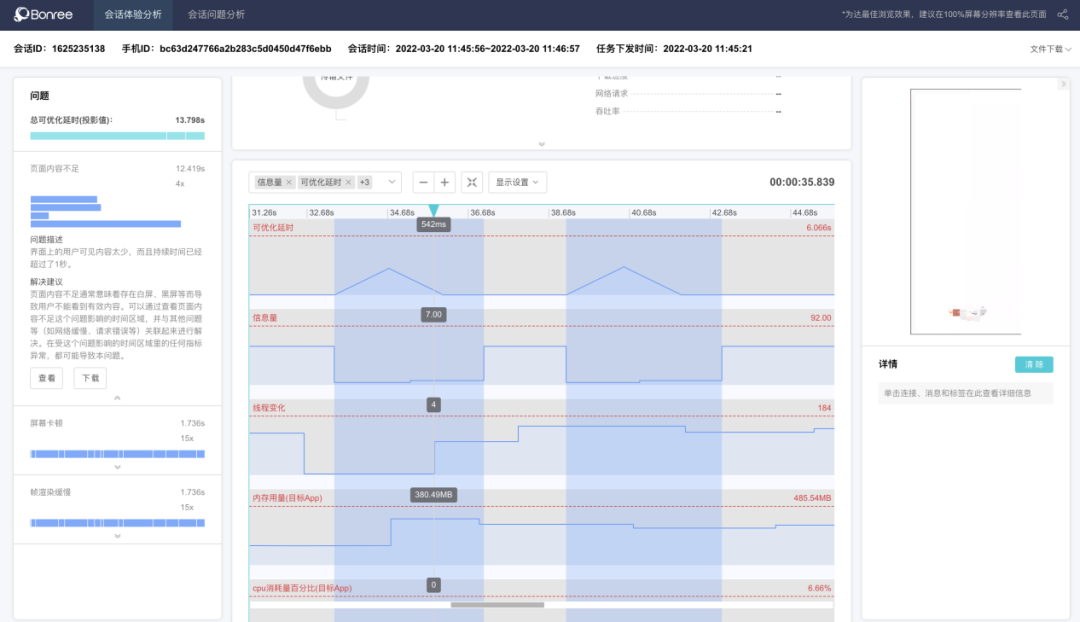Viewport: 1080px width, 622px height.
Task: Switch to the 会话问题分析 tab
Action: click(216, 15)
